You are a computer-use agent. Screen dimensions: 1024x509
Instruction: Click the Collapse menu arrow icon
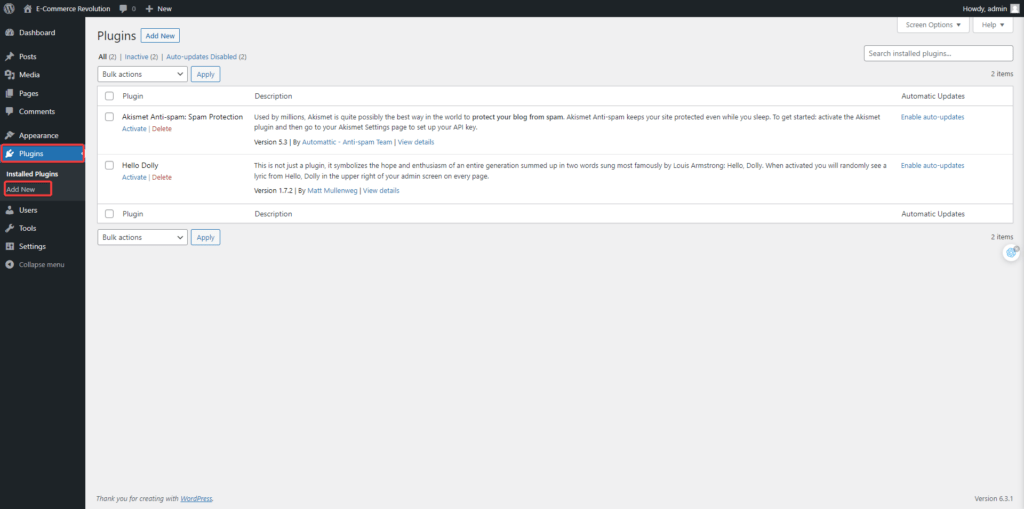[9, 264]
